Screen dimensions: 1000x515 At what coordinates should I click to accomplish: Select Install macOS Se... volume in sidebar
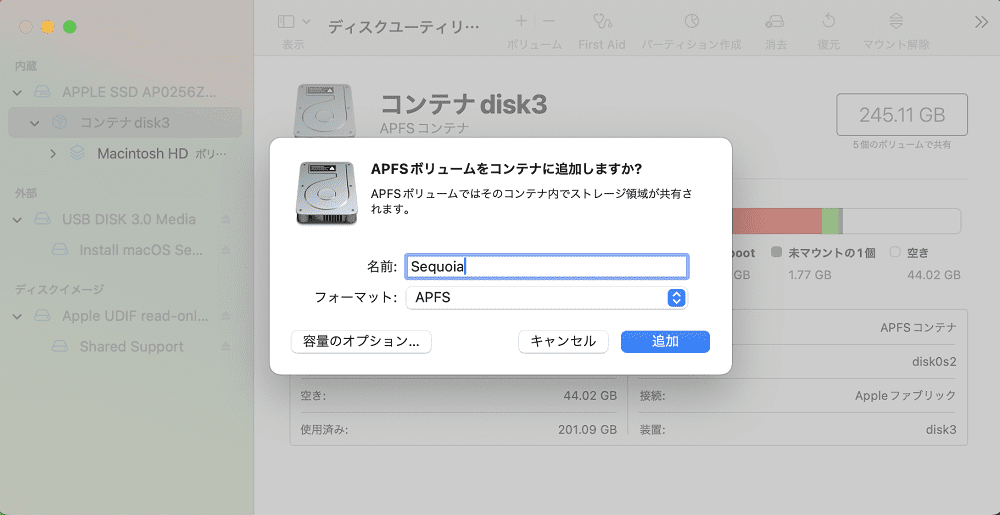point(143,250)
